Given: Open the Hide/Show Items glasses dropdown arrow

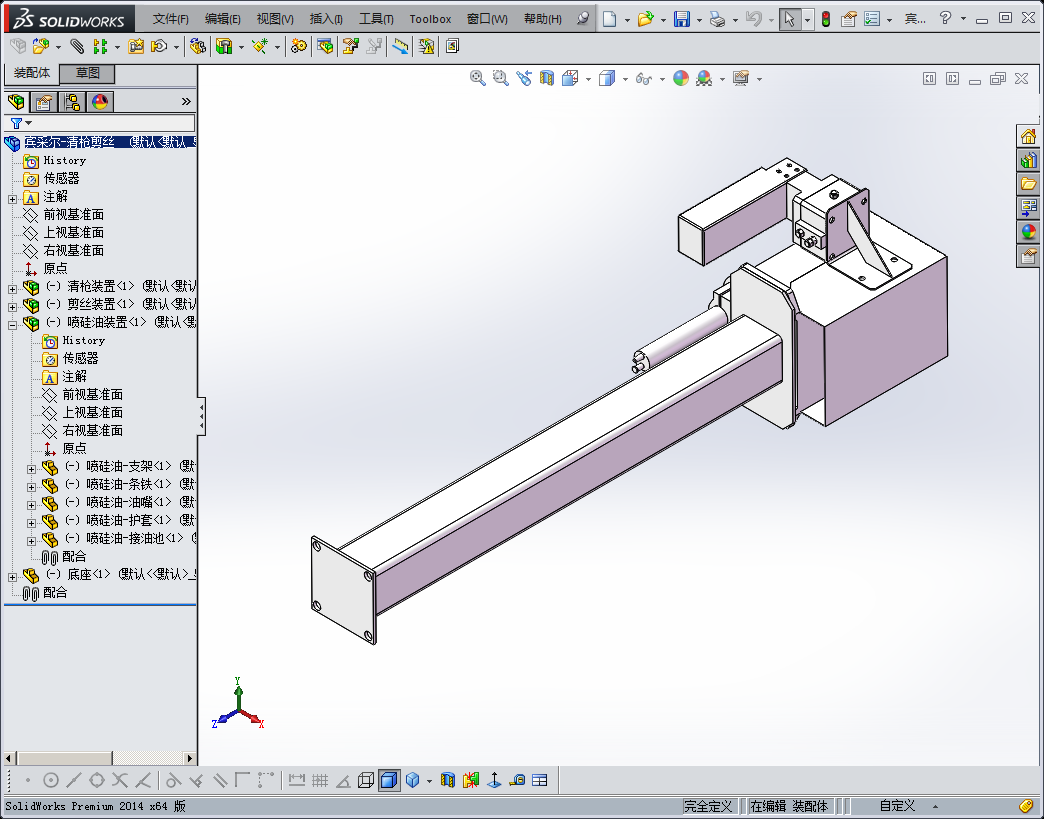Looking at the screenshot, I should click(662, 79).
